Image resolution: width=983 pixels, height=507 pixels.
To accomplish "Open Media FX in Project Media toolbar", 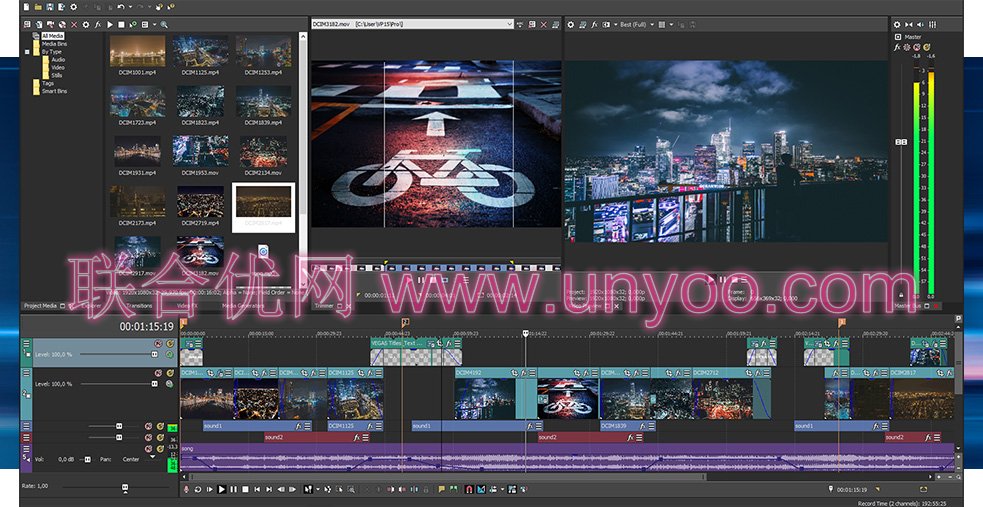I will pyautogui.click(x=98, y=24).
